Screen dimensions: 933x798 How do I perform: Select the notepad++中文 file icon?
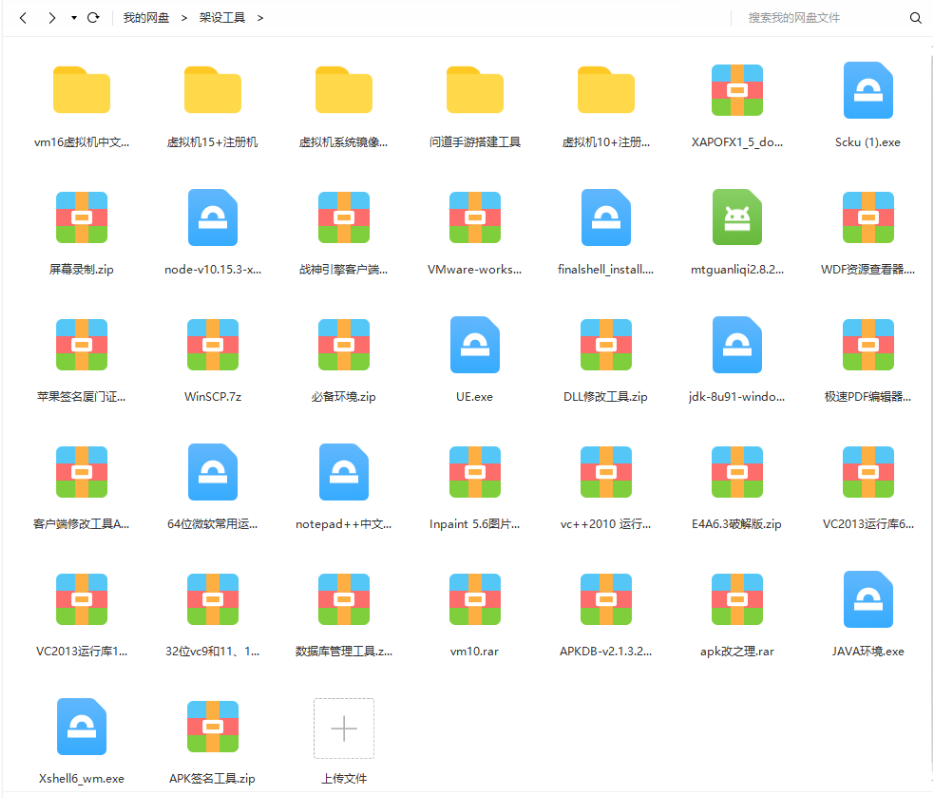(344, 472)
